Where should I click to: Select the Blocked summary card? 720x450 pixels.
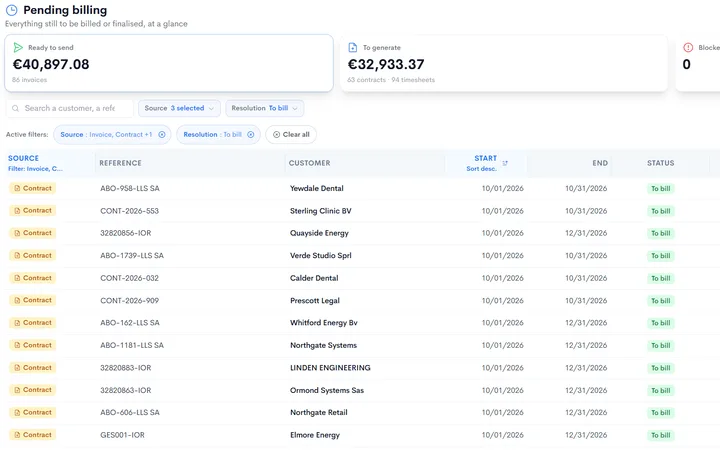[698, 63]
